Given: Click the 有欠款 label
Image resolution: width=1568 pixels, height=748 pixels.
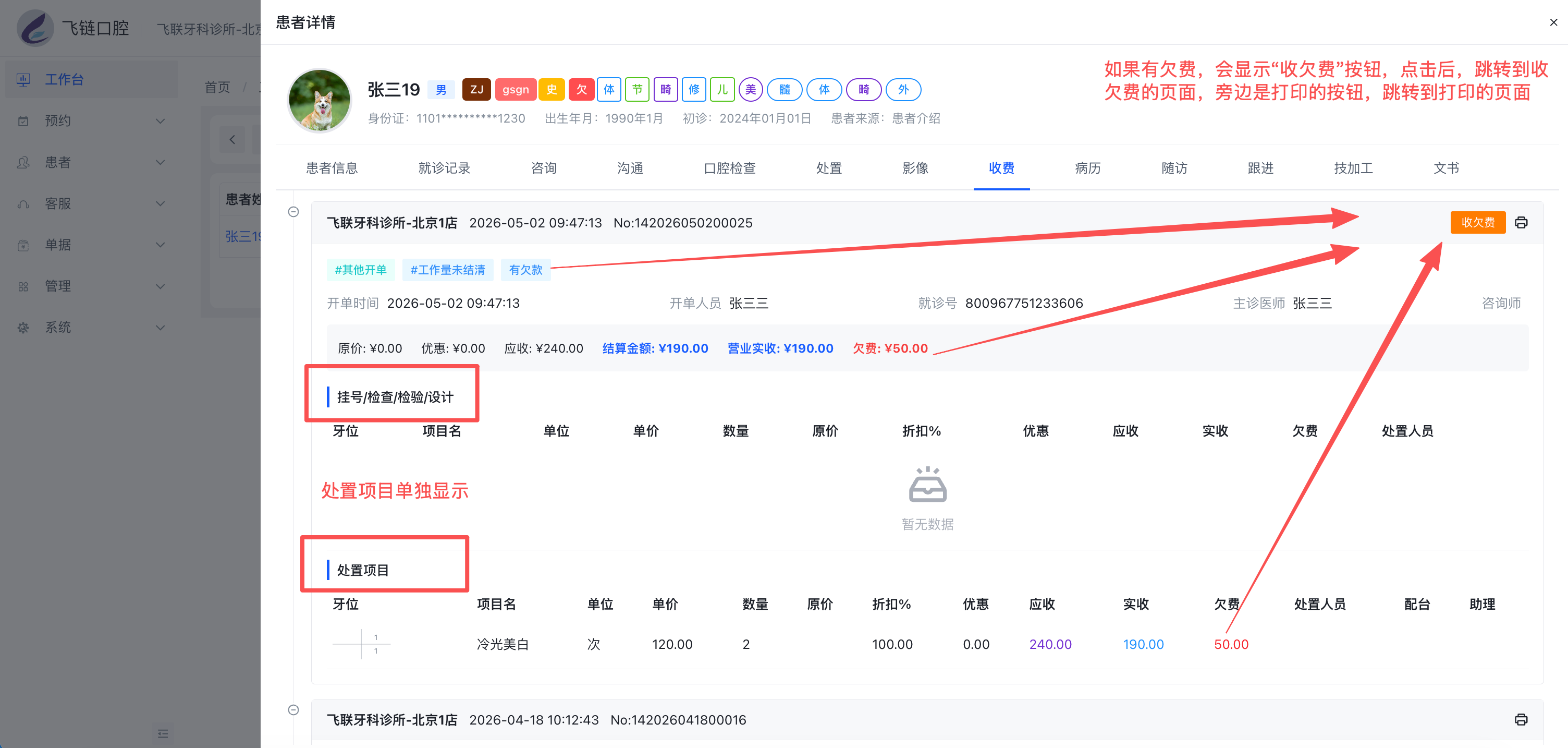Looking at the screenshot, I should click(525, 270).
